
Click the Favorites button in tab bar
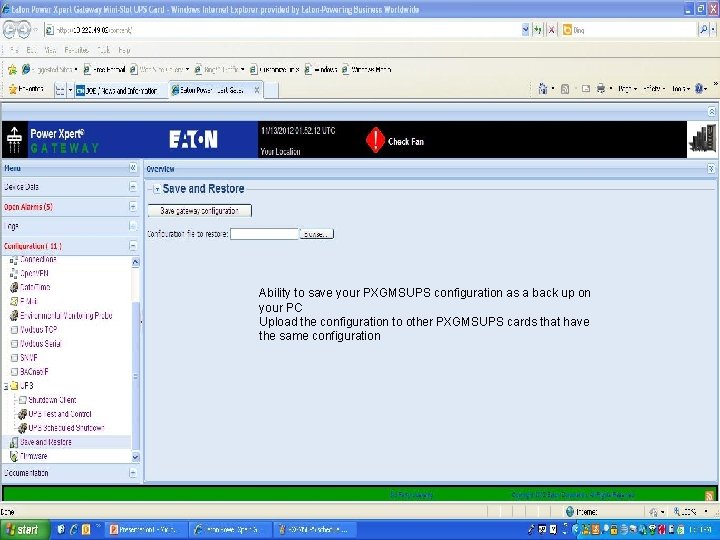[27, 89]
